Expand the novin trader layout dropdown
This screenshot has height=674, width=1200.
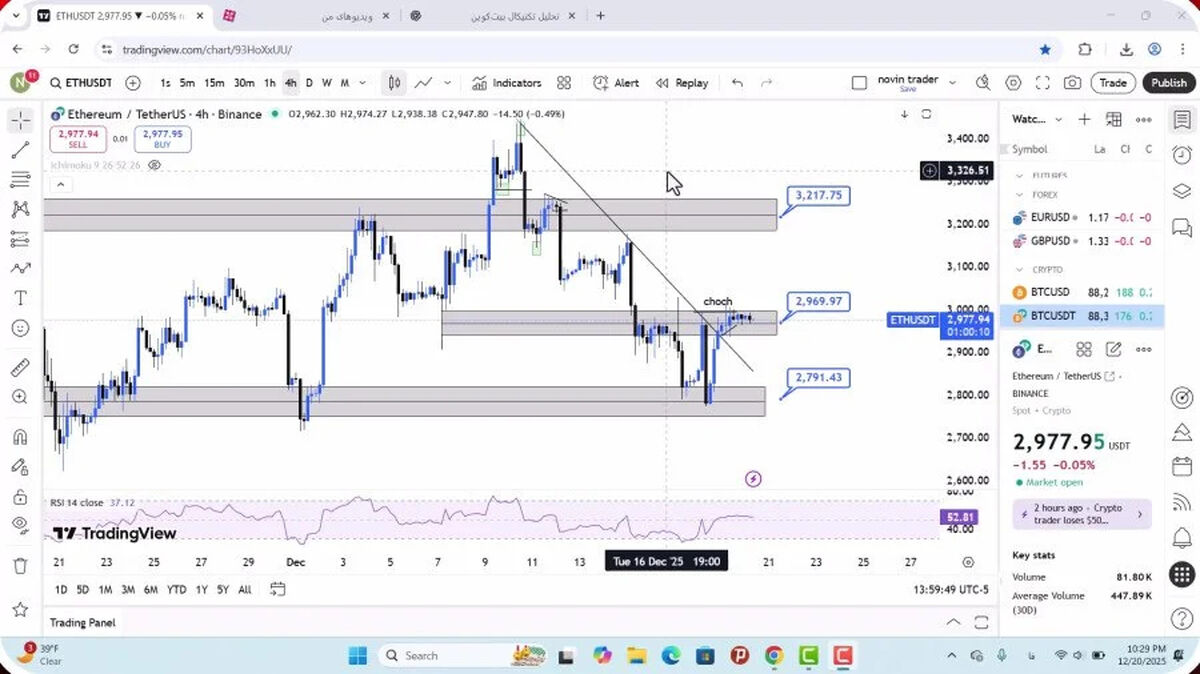click(x=952, y=82)
